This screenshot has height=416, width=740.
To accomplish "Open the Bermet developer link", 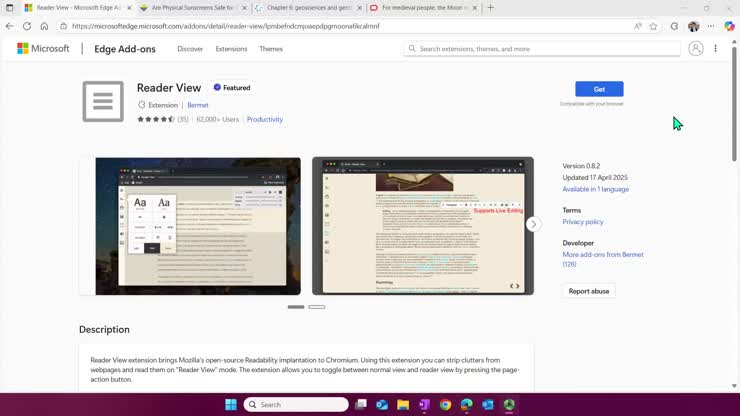I will [198, 105].
